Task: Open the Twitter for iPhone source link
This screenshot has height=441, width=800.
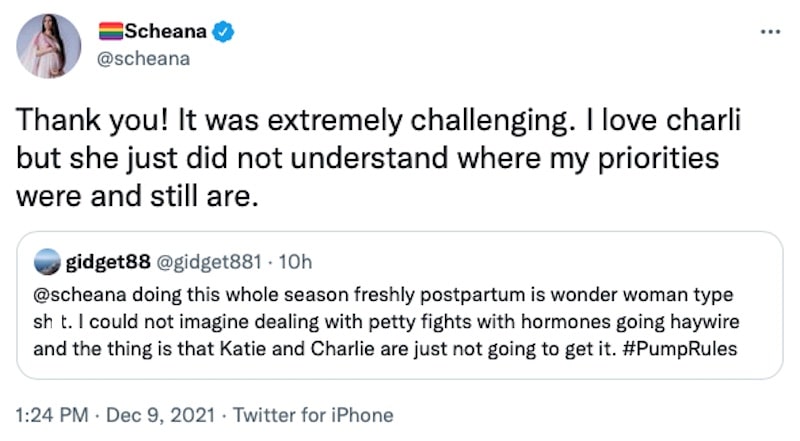Action: [x=312, y=415]
